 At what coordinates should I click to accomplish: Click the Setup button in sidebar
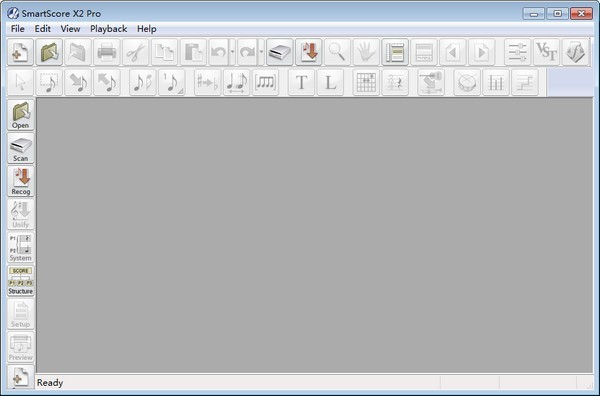pyautogui.click(x=21, y=314)
